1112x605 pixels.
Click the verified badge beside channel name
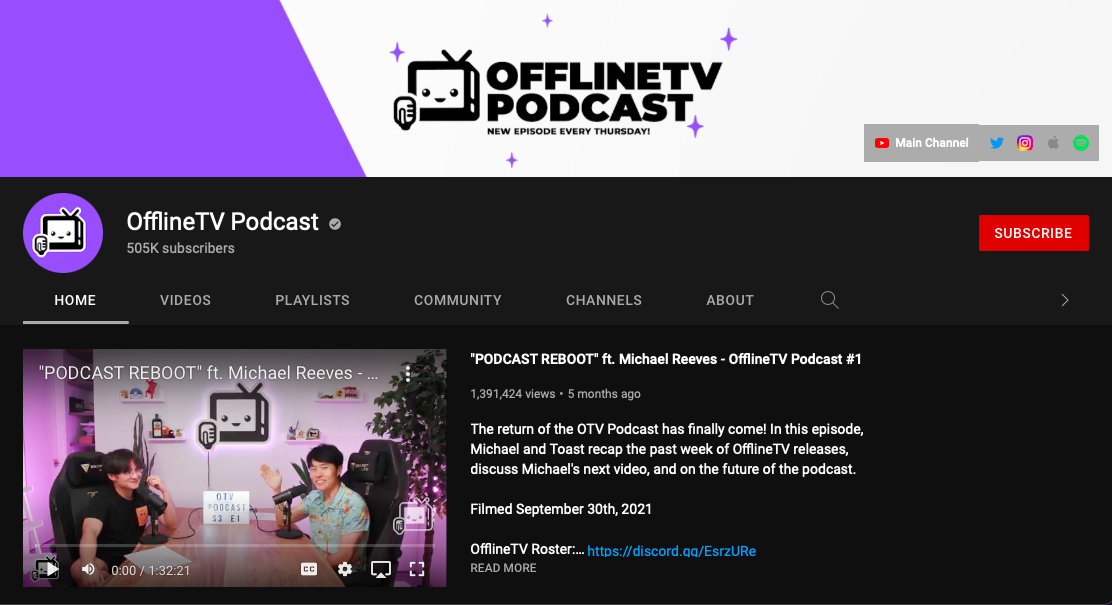335,223
